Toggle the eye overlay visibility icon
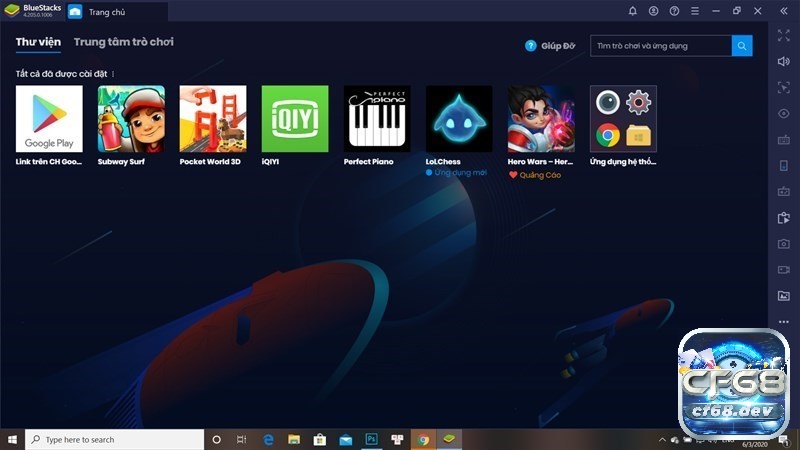 click(x=784, y=113)
